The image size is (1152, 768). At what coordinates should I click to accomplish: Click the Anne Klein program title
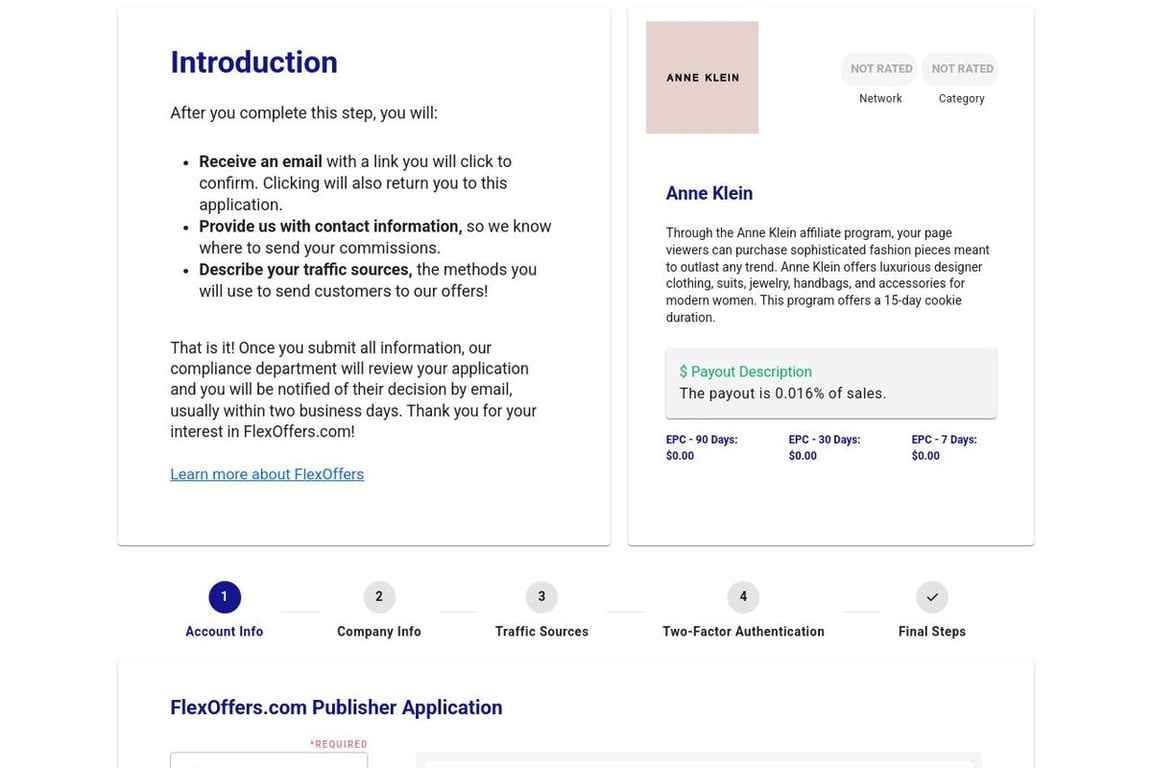coord(709,193)
